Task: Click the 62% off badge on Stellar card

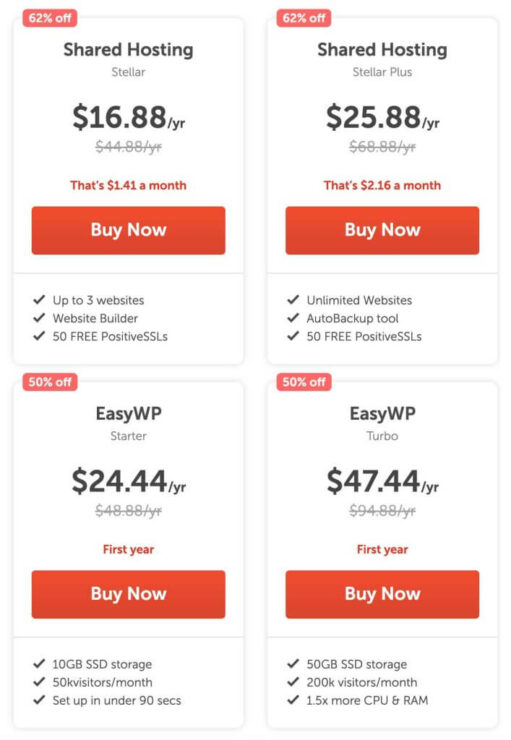Action: coord(50,18)
